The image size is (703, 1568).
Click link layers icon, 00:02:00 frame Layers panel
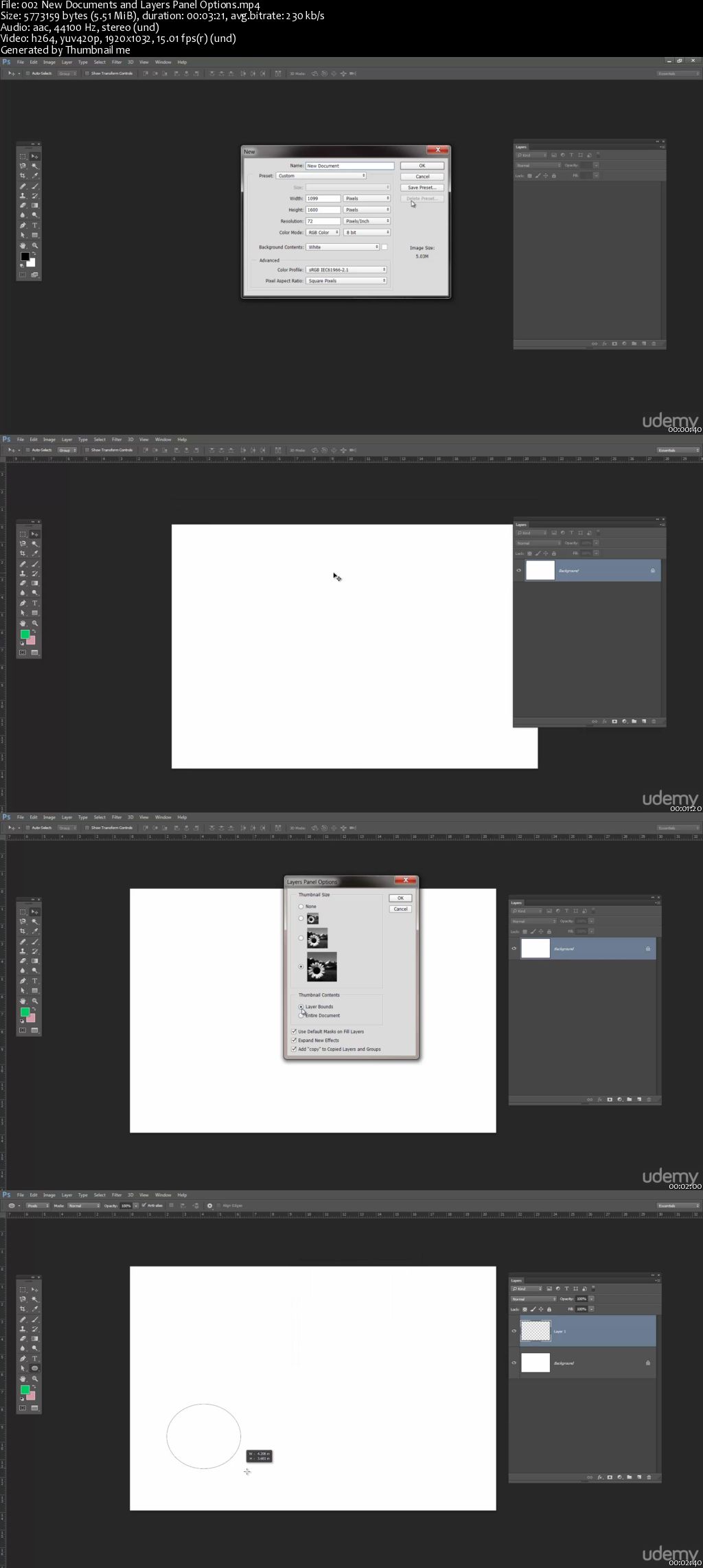[x=590, y=1099]
